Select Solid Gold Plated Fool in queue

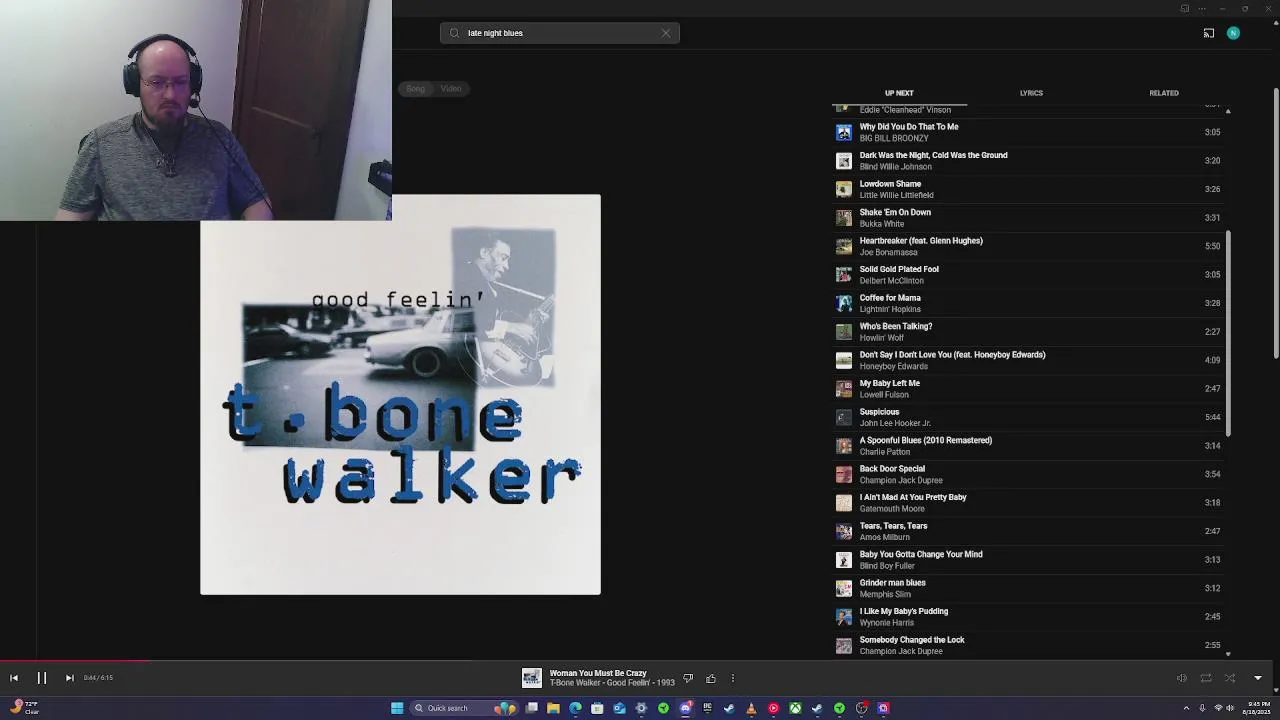point(1028,275)
